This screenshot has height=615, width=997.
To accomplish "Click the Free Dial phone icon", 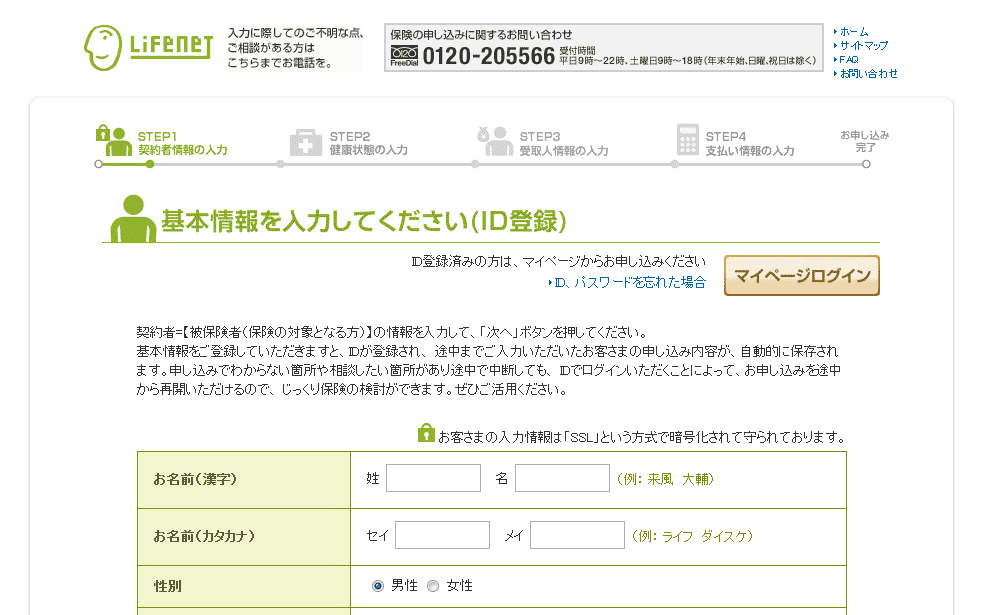I will (x=404, y=57).
